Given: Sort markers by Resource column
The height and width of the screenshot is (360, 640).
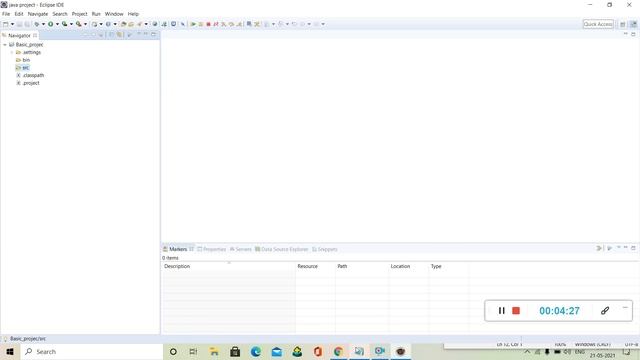Looking at the screenshot, I should (x=315, y=266).
